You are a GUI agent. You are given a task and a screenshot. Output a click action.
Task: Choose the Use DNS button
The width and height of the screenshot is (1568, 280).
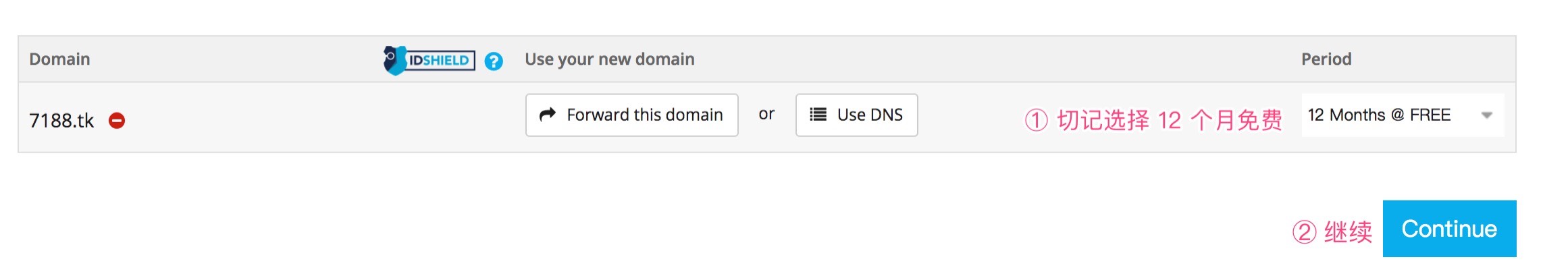coord(856,115)
